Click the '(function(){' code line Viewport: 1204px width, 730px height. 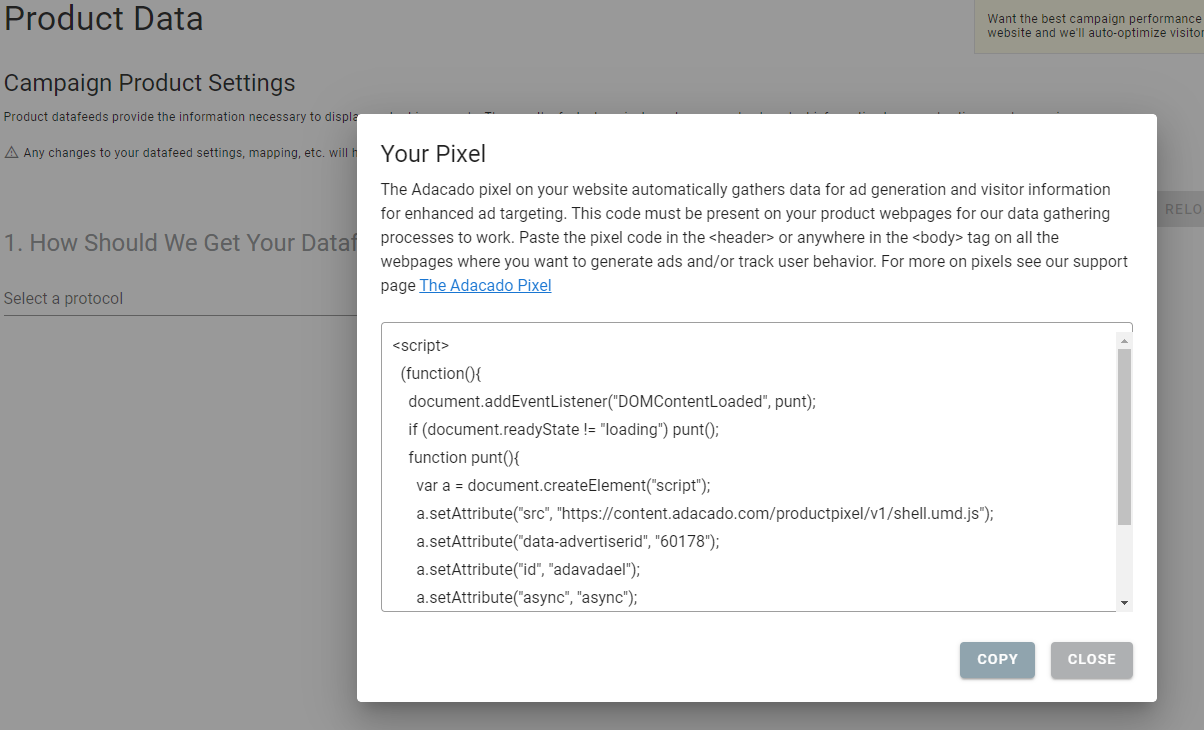[441, 374]
